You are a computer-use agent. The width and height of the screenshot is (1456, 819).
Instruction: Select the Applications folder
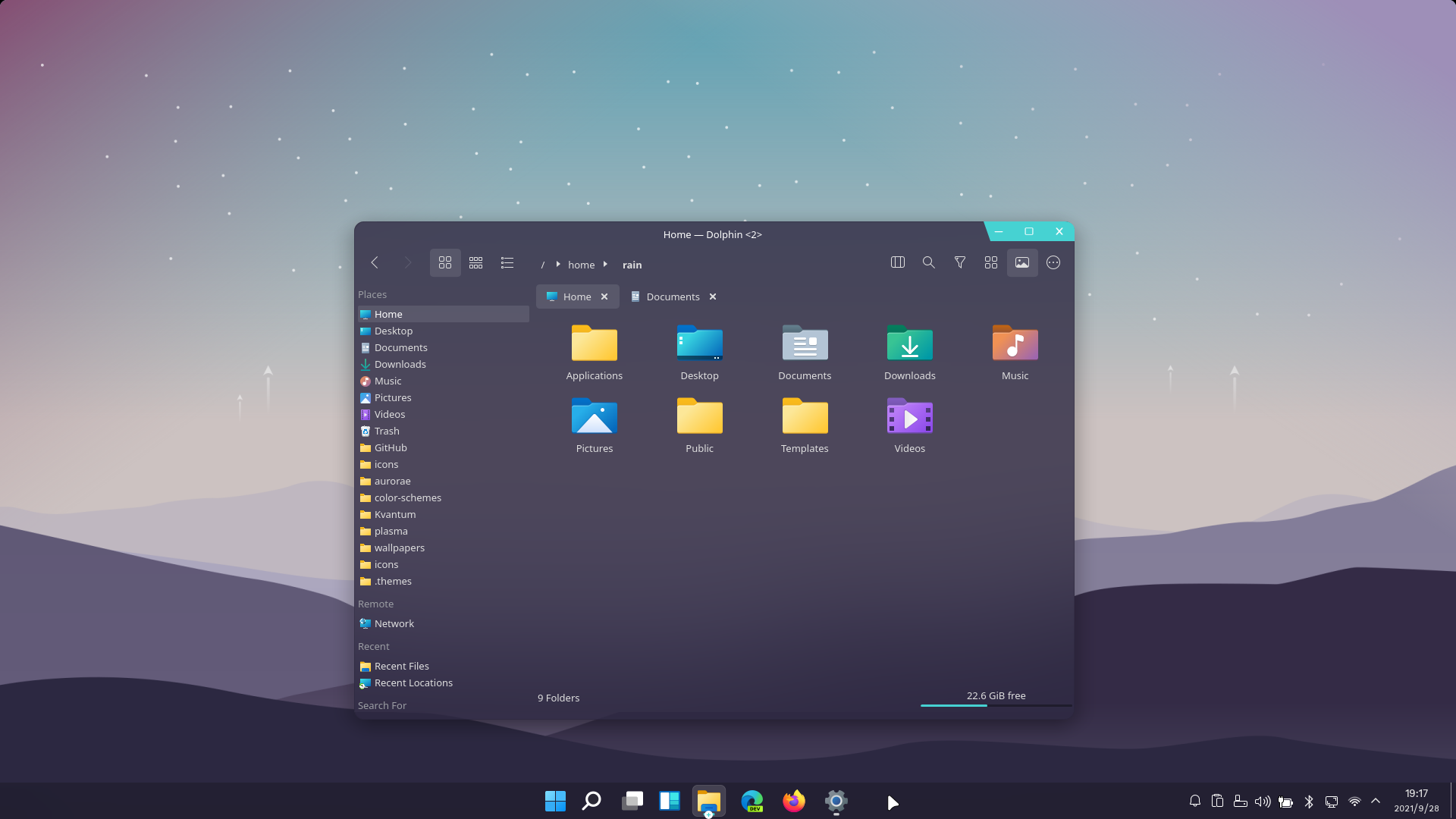[595, 353]
